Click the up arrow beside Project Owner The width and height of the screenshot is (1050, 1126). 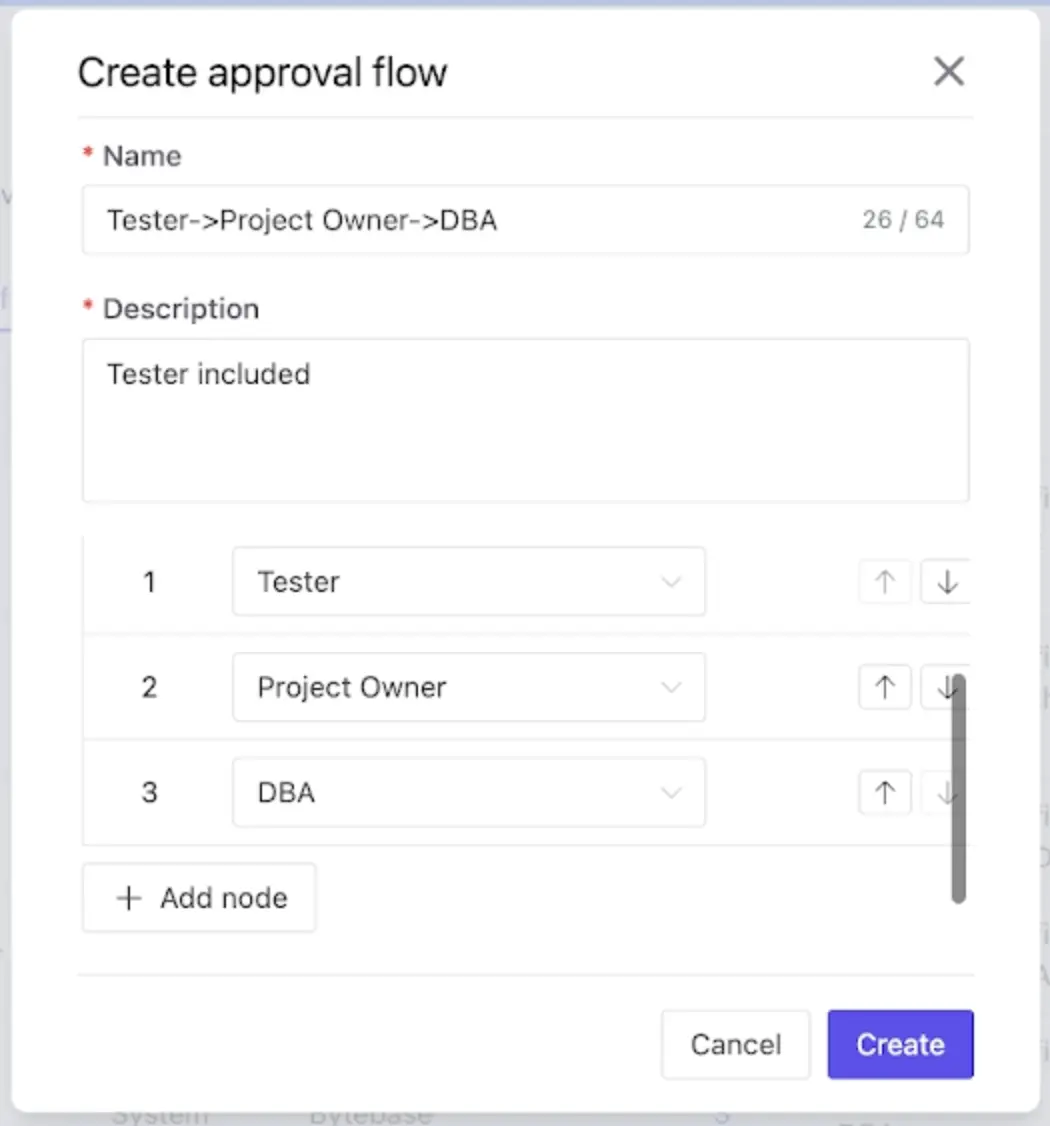coord(884,687)
